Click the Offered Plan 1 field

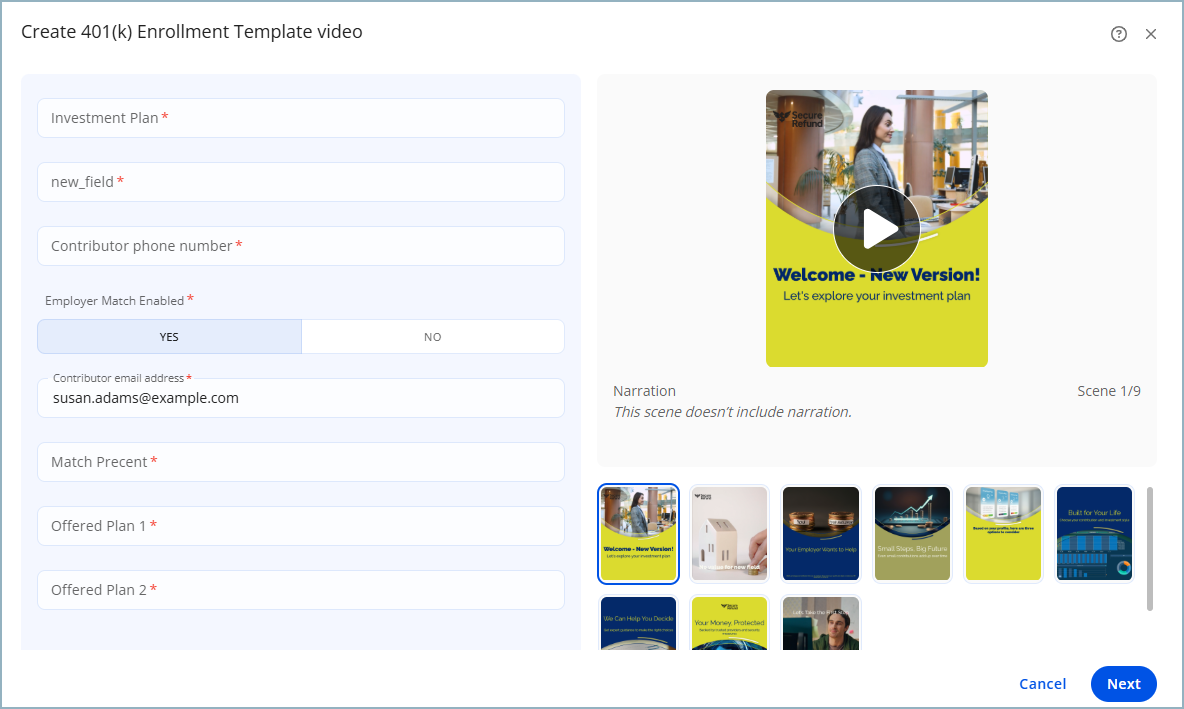tap(300, 526)
